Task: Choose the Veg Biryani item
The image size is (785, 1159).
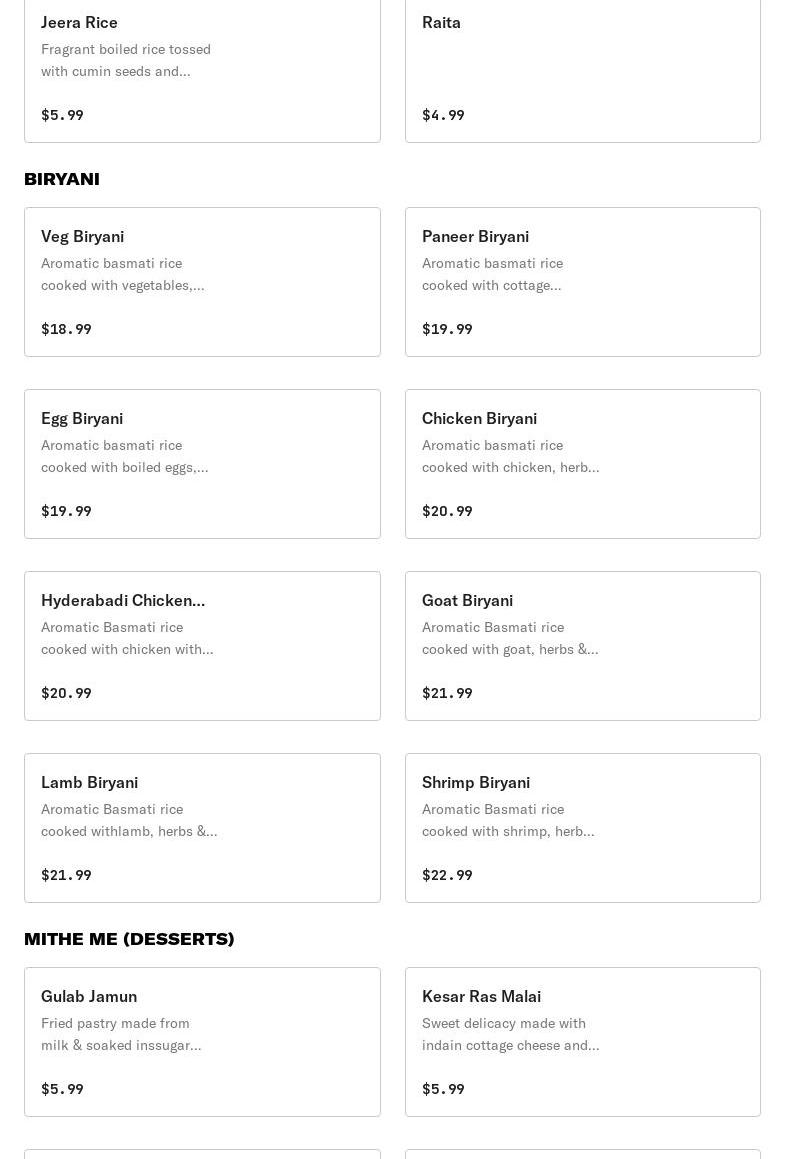Action: pyautogui.click(x=82, y=236)
